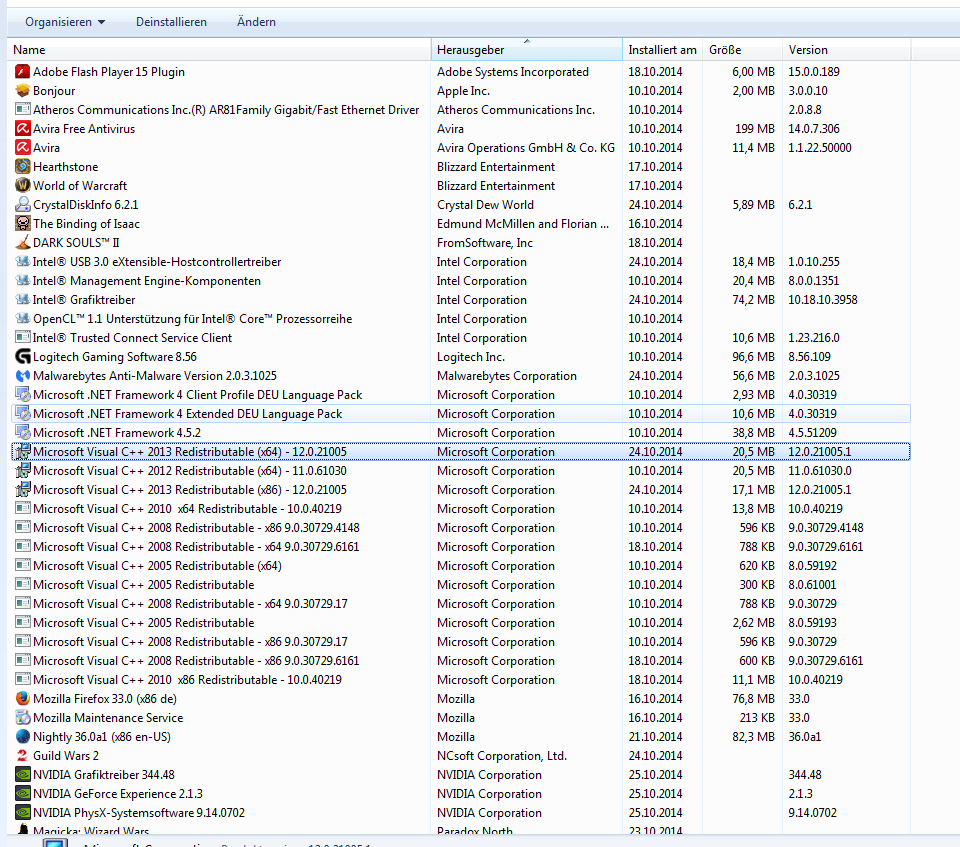
Task: Select Visual C++ 2008 Redistributable x64 9.0.30729.17
Action: [x=461, y=603]
